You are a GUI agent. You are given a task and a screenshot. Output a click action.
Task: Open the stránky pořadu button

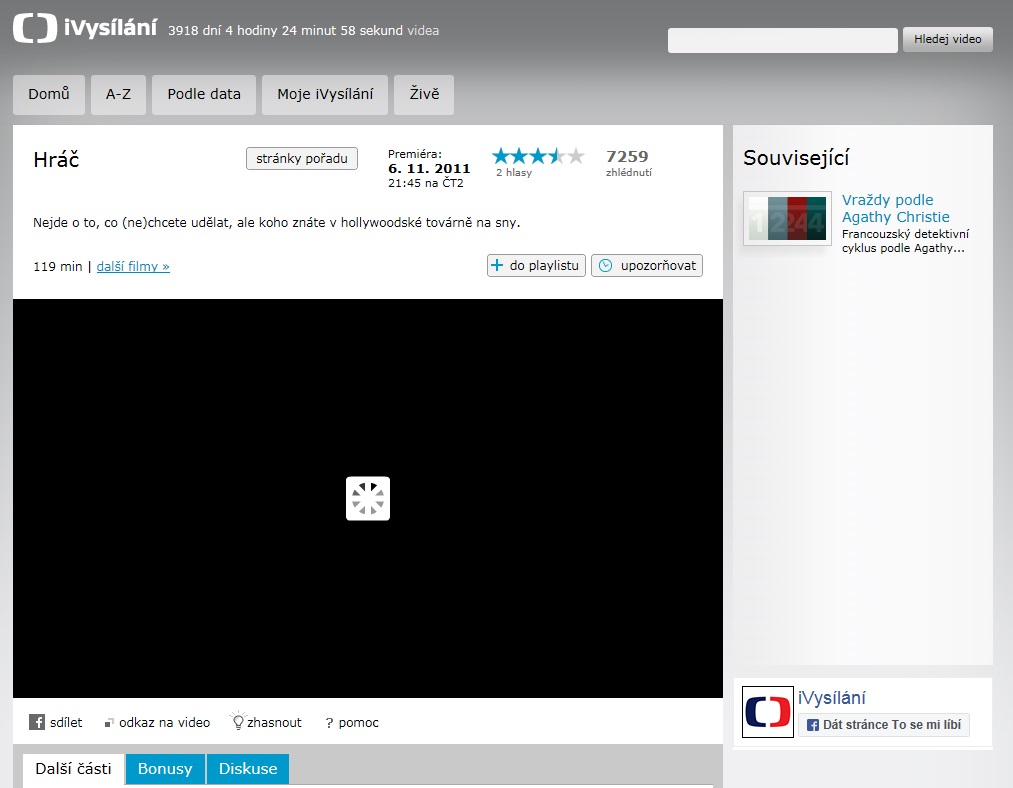coord(302,158)
